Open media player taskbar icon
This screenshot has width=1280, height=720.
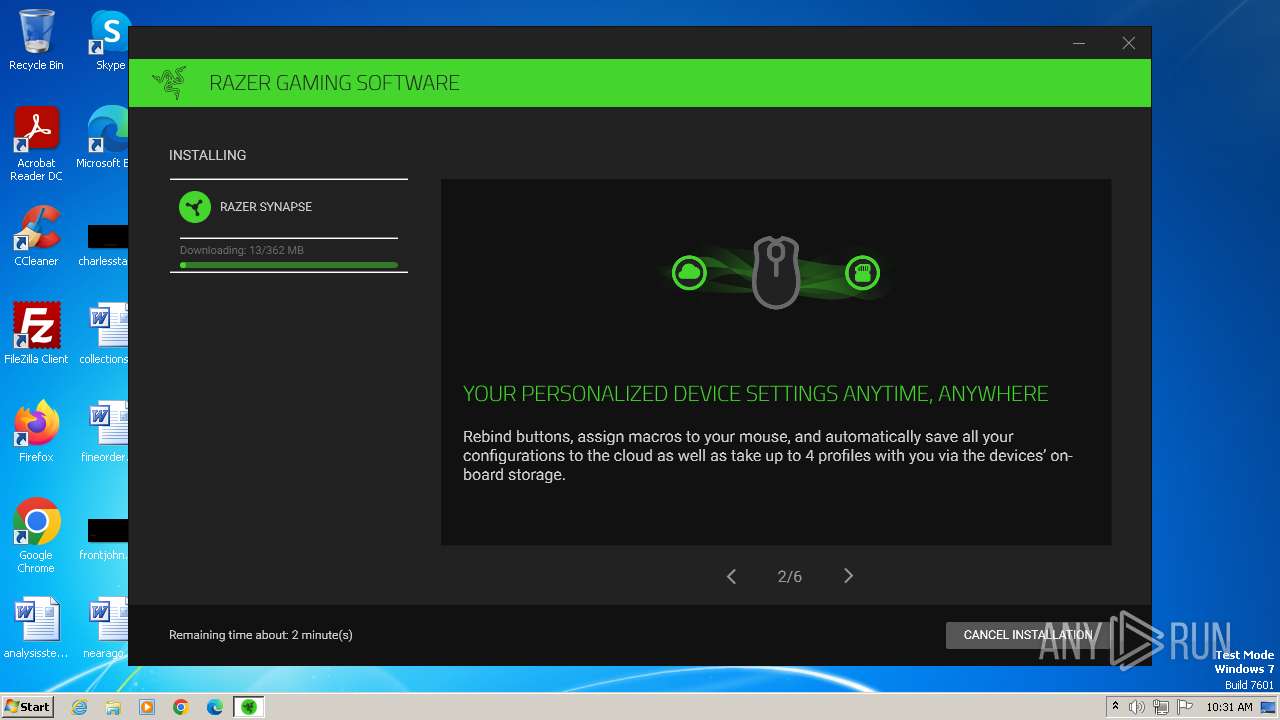pos(147,707)
